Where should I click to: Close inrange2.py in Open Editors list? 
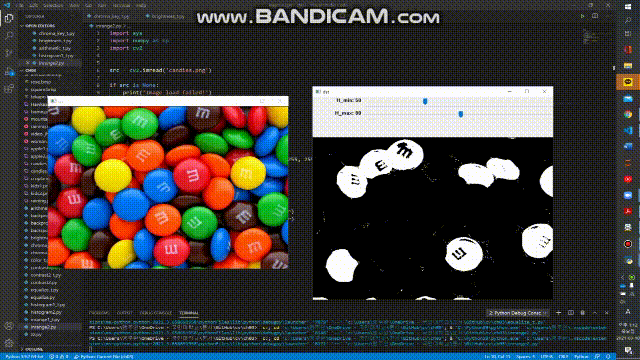(28, 63)
